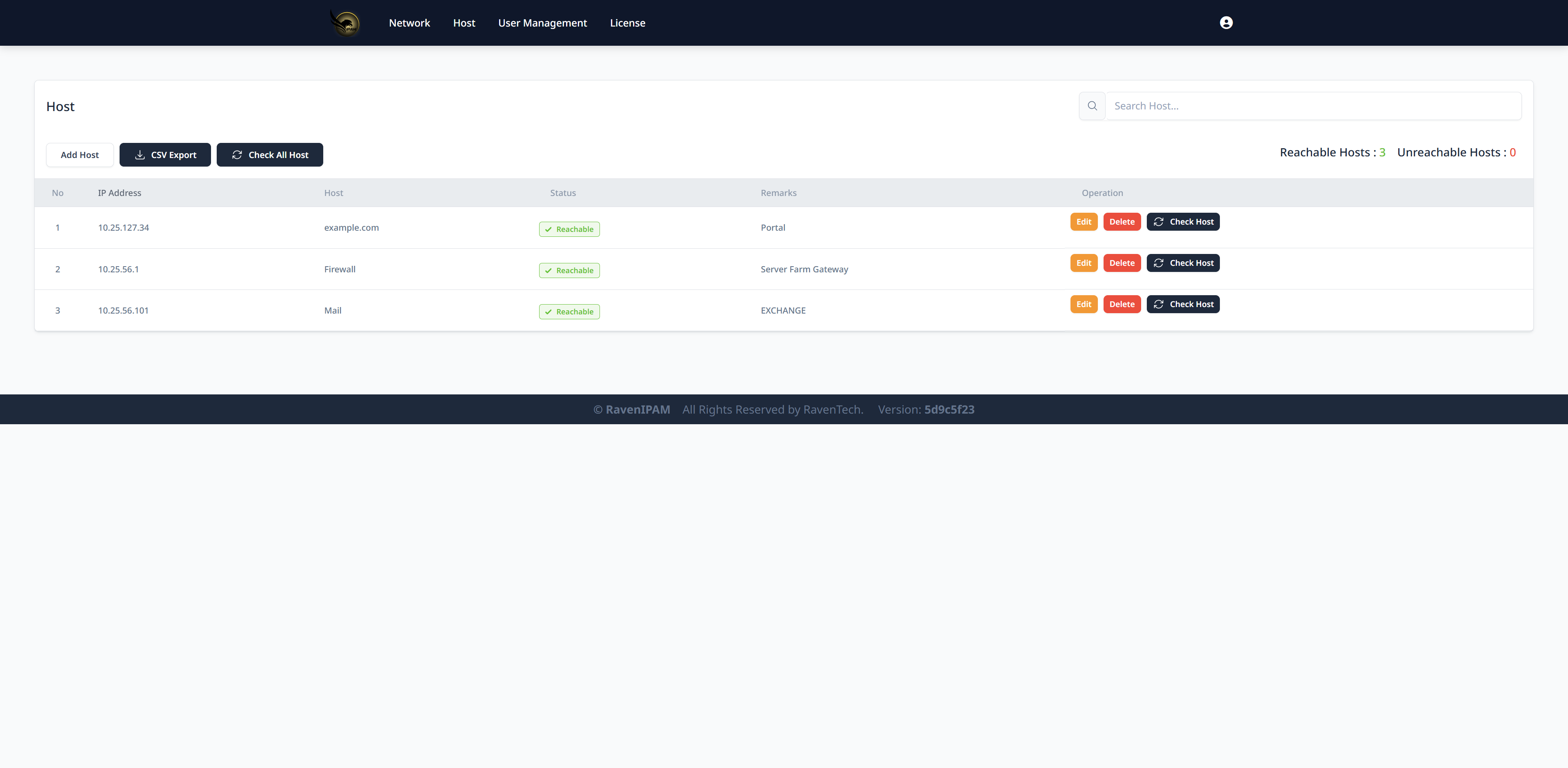The width and height of the screenshot is (1568, 768).
Task: Click the Server Farm Gateway remark
Action: (x=804, y=269)
